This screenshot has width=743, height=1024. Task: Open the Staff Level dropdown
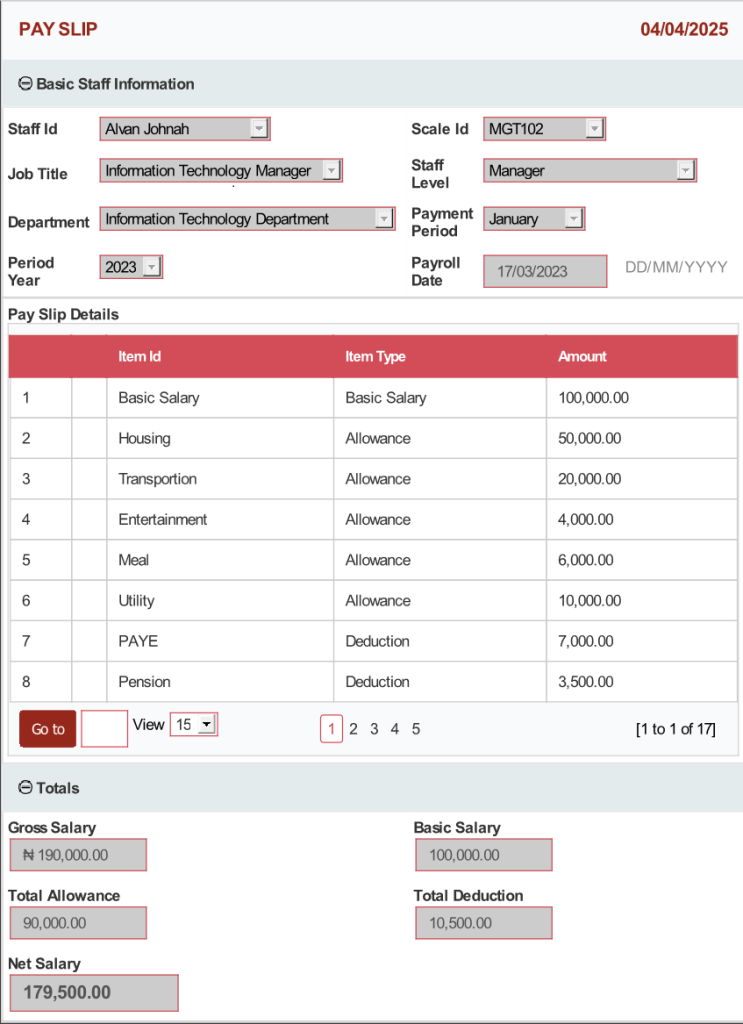[x=684, y=171]
